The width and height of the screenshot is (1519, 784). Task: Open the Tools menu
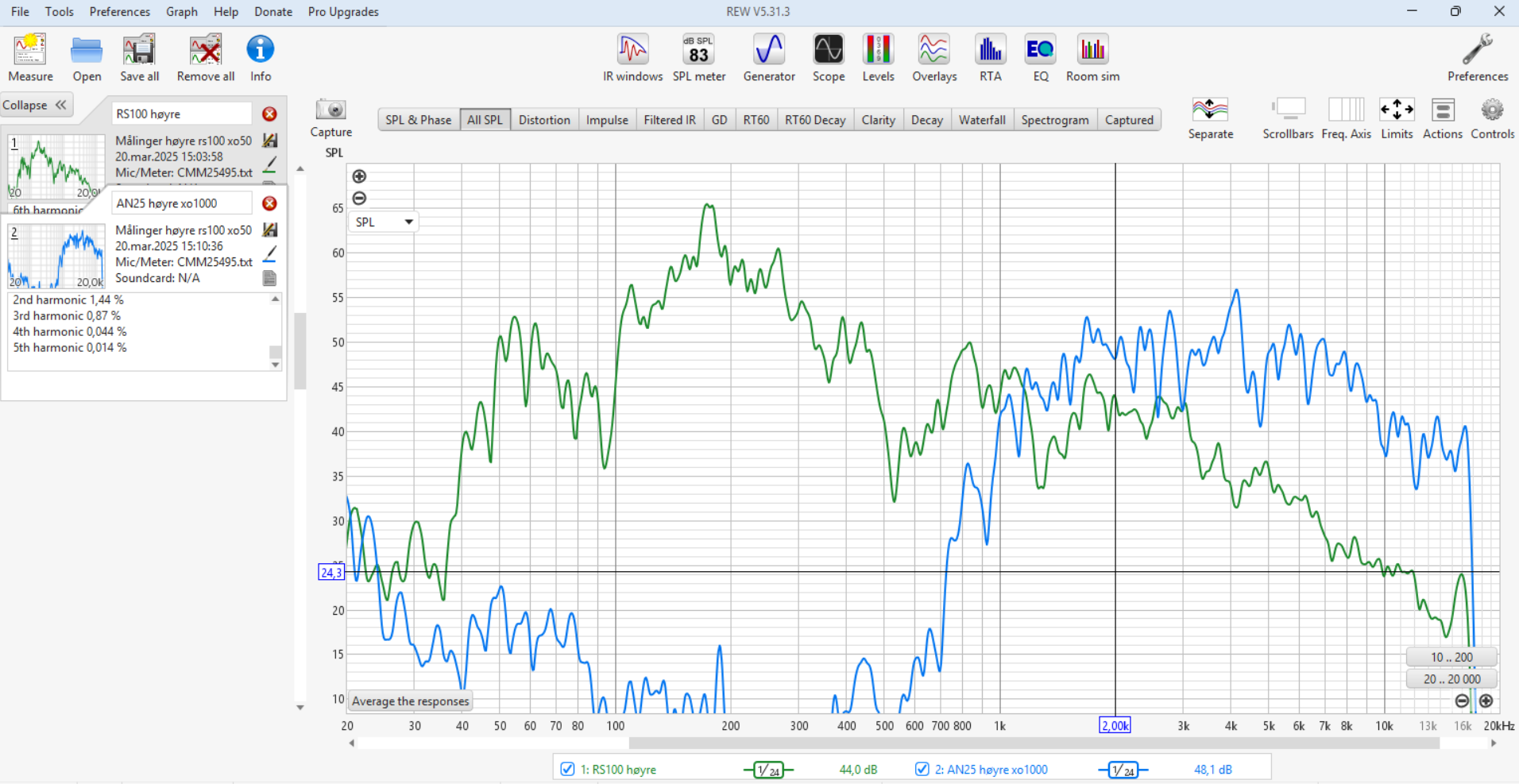(x=59, y=12)
